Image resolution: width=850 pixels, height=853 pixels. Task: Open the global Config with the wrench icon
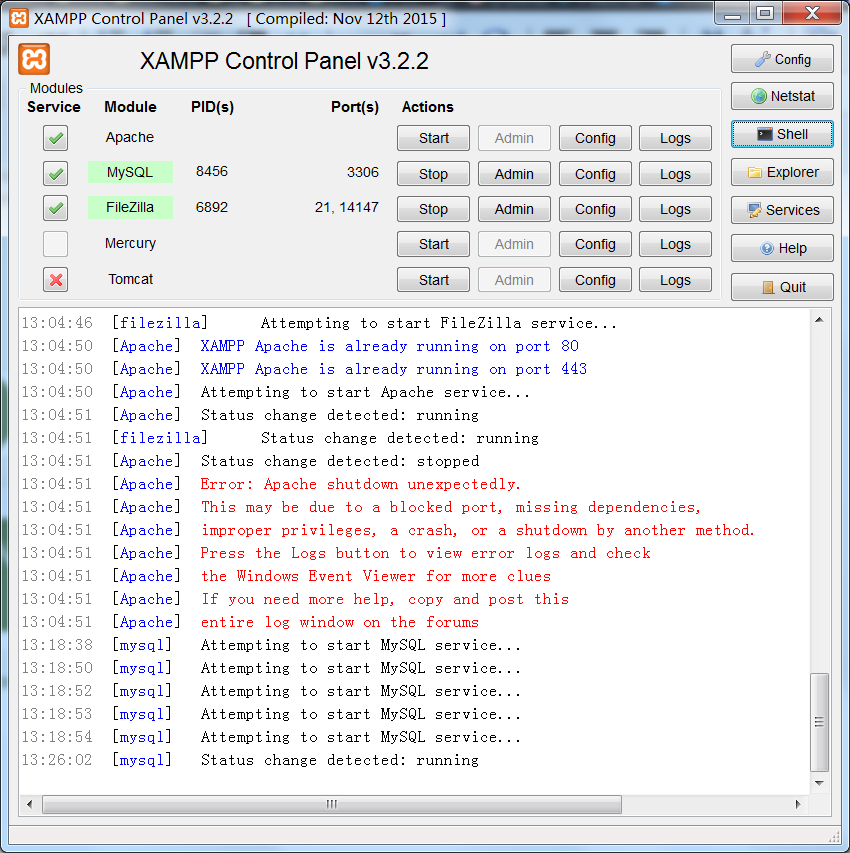click(x=782, y=59)
